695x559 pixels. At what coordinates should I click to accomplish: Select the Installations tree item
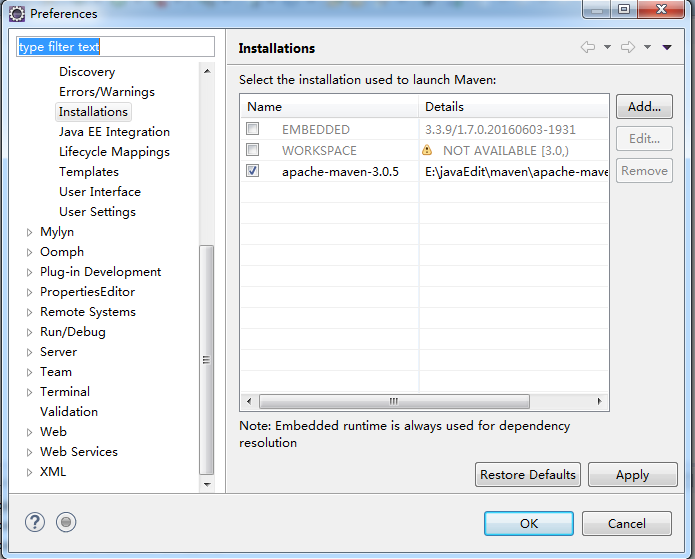pyautogui.click(x=93, y=112)
